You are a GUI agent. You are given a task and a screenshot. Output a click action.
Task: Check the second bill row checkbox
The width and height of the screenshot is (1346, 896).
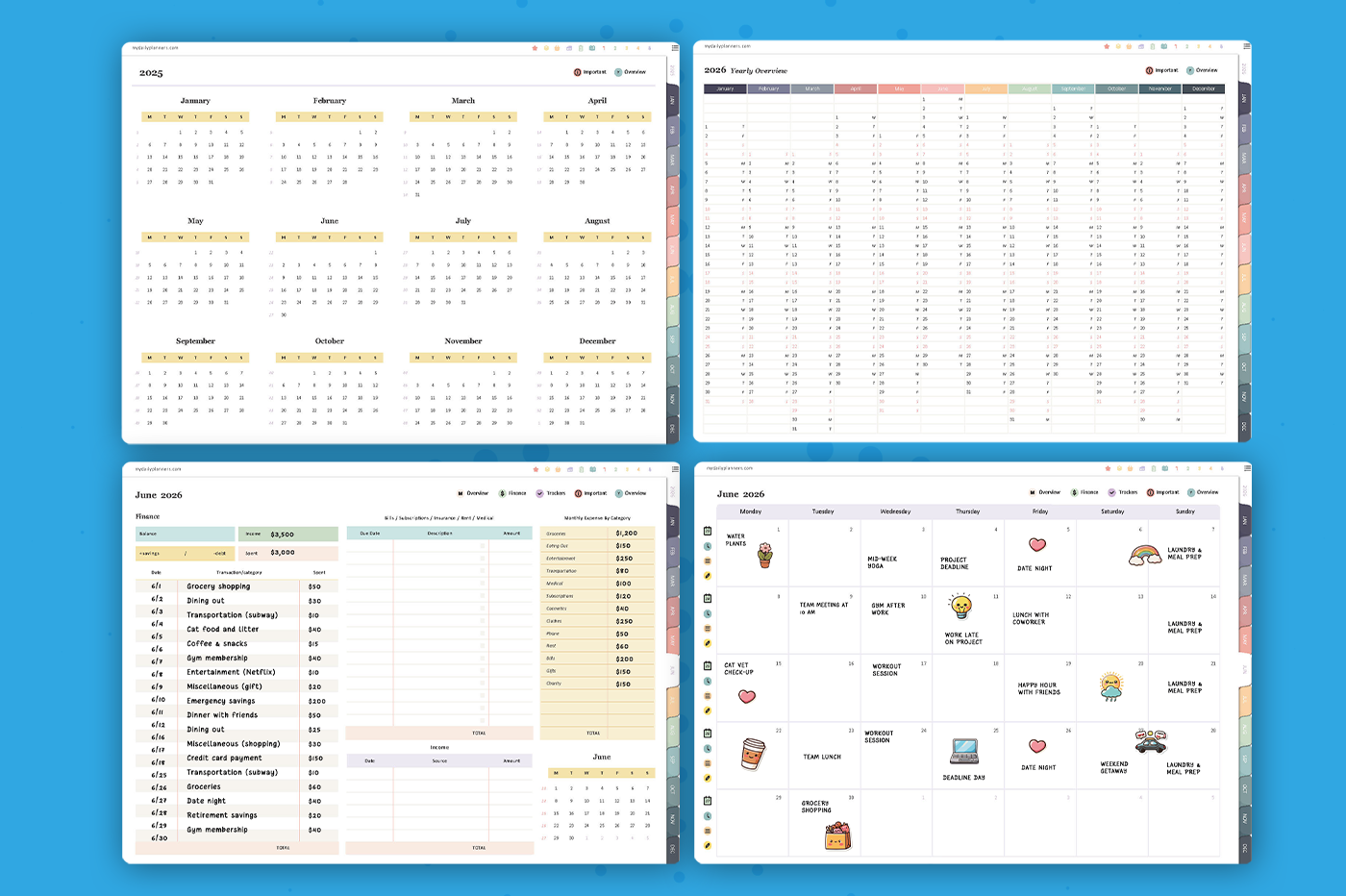point(483,558)
